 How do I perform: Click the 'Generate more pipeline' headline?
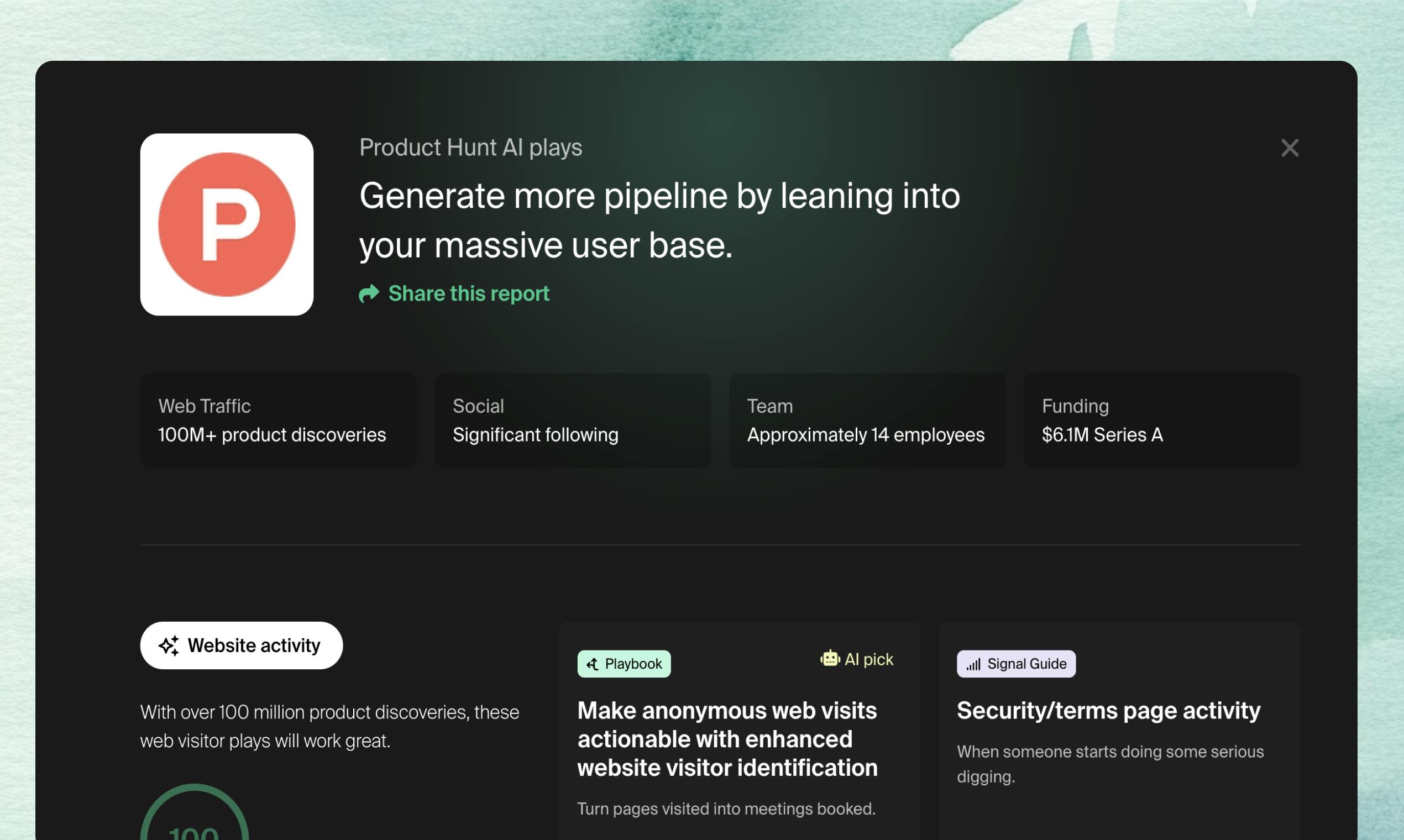click(659, 220)
